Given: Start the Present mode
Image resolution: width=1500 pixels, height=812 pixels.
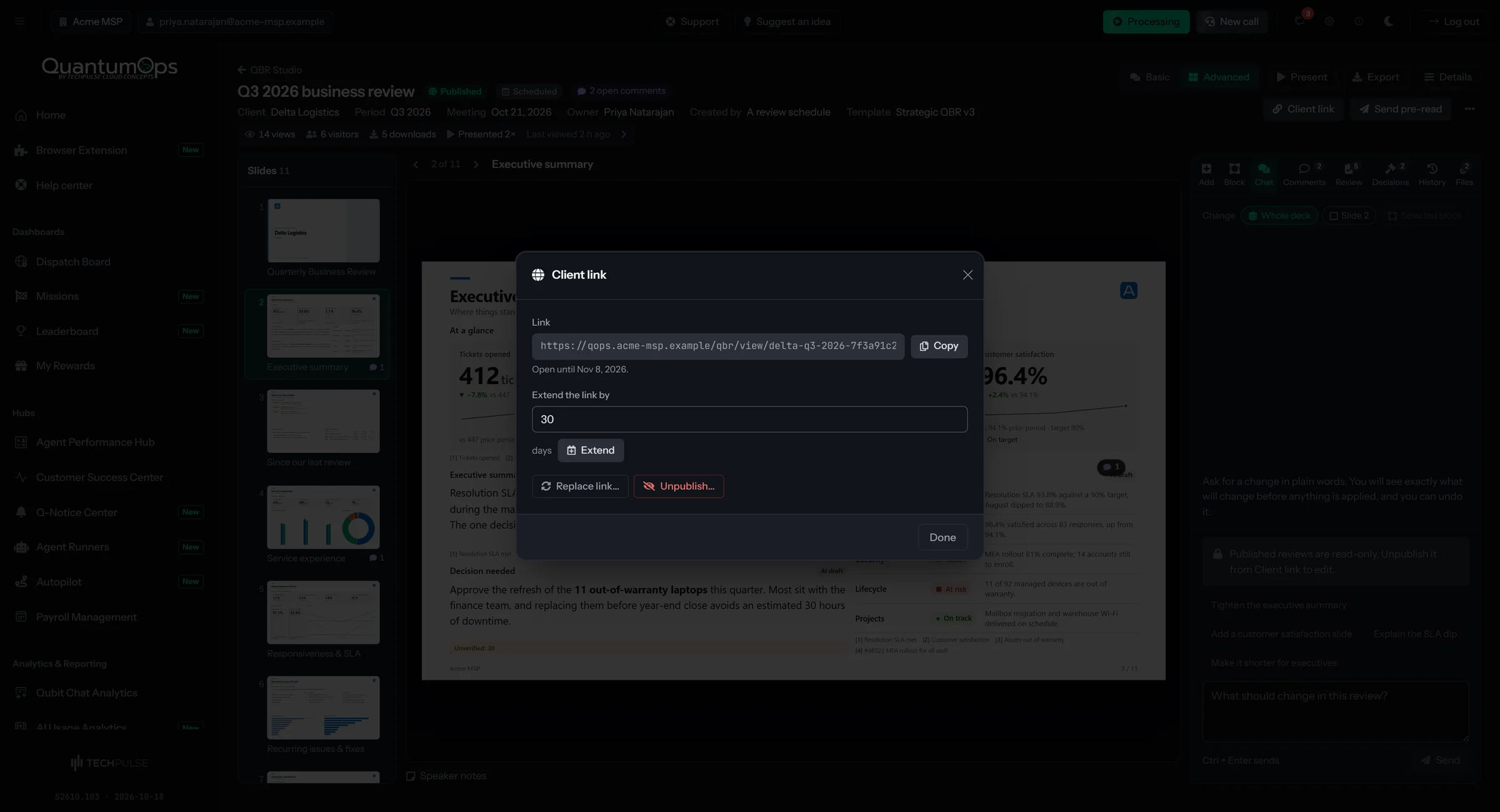Looking at the screenshot, I should point(1301,77).
